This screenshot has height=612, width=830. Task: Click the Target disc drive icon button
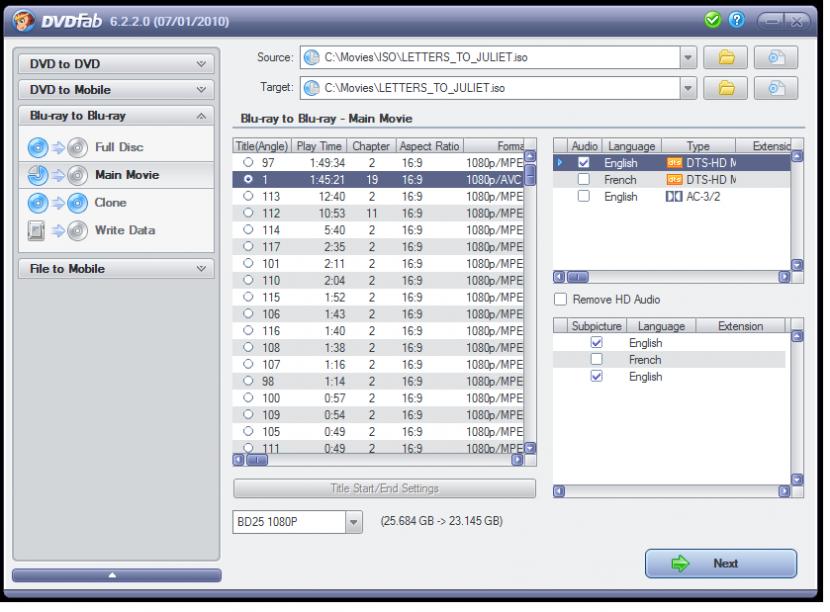click(x=775, y=88)
